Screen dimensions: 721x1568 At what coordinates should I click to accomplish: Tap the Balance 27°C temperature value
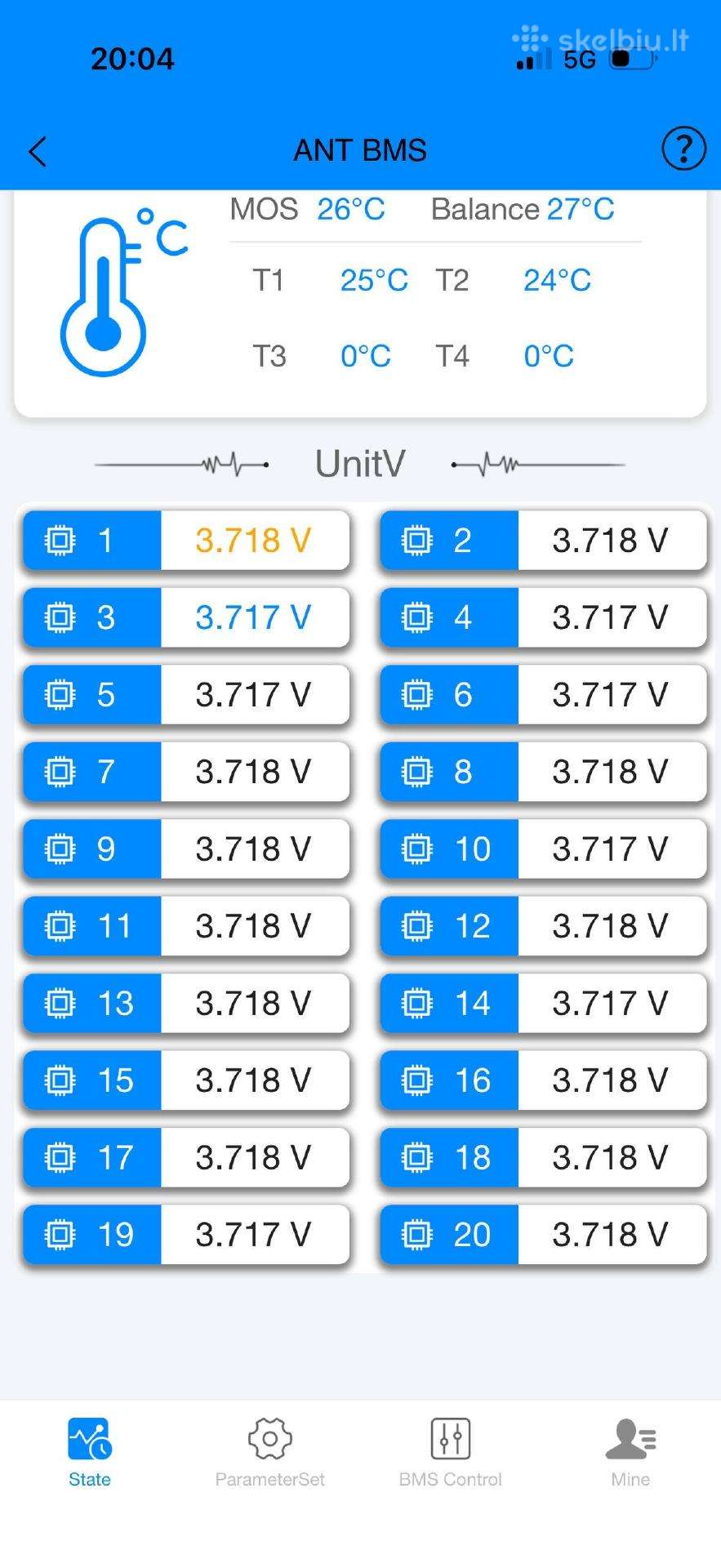pos(581,209)
